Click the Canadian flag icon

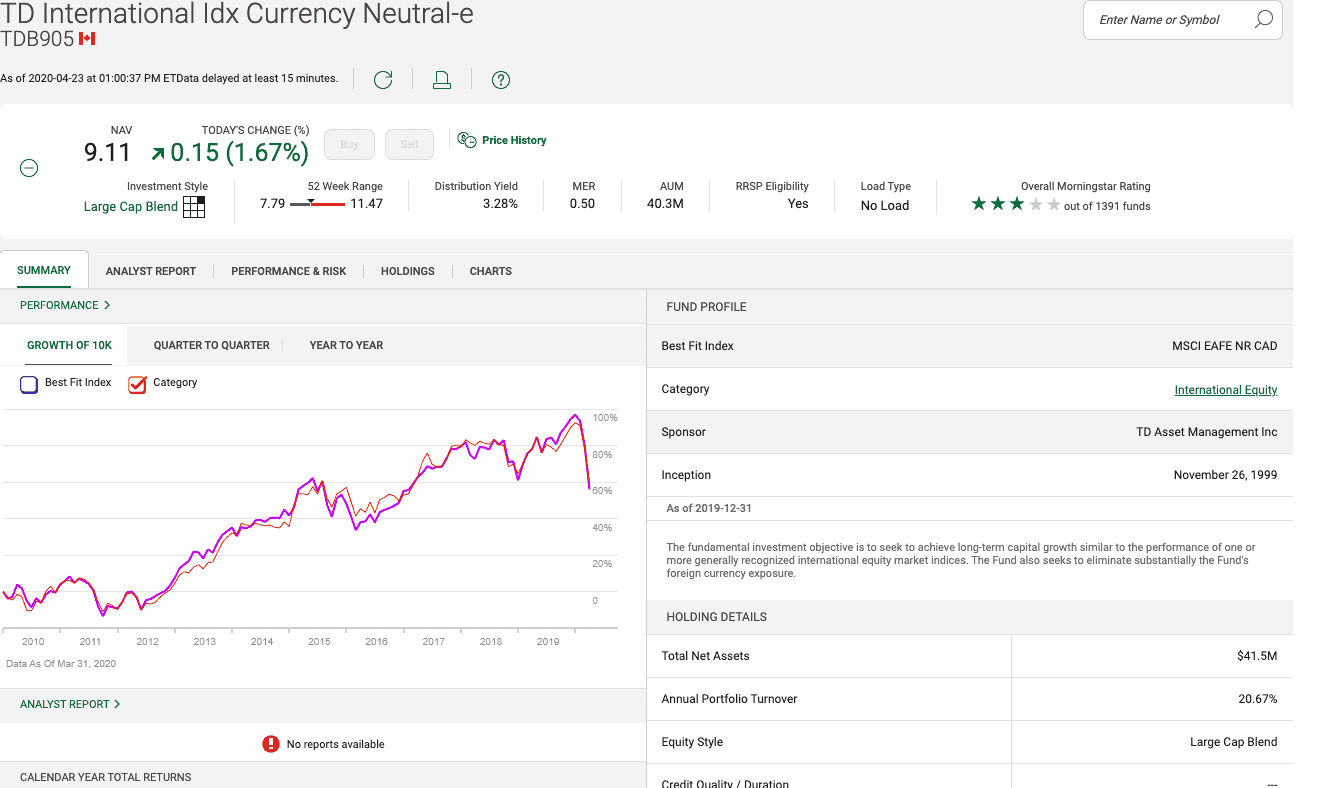87,39
